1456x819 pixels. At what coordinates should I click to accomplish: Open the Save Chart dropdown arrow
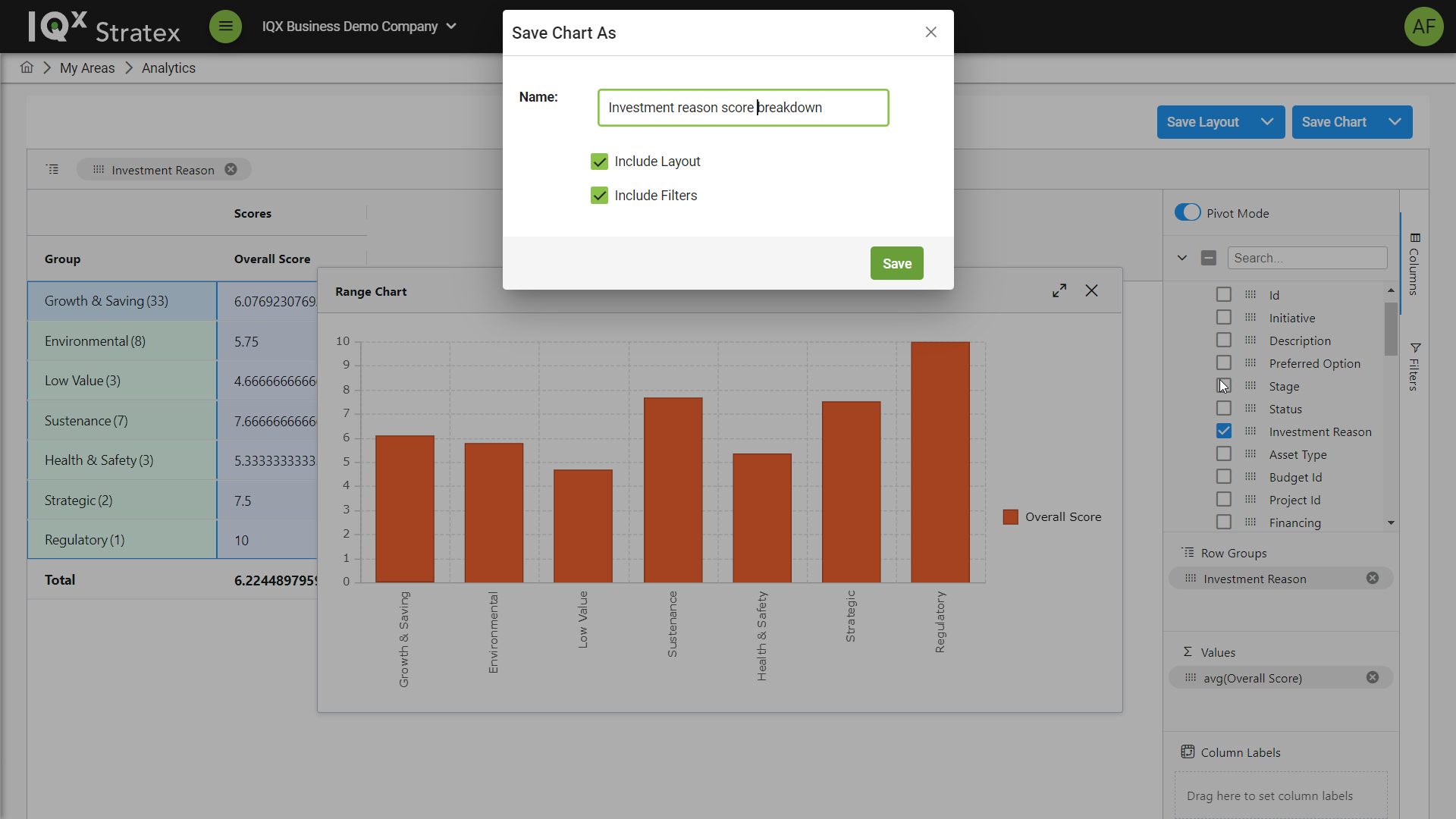1395,122
